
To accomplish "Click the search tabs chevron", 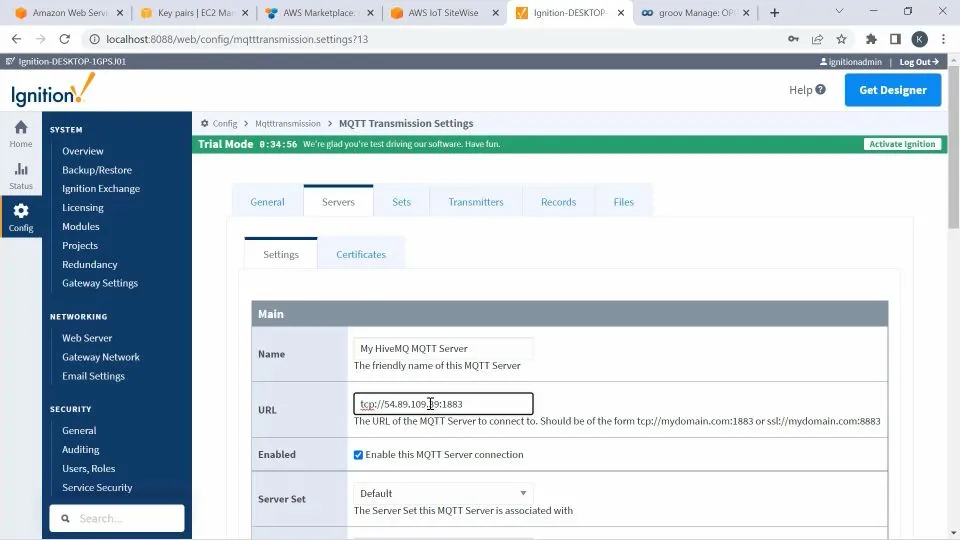I will (x=839, y=11).
